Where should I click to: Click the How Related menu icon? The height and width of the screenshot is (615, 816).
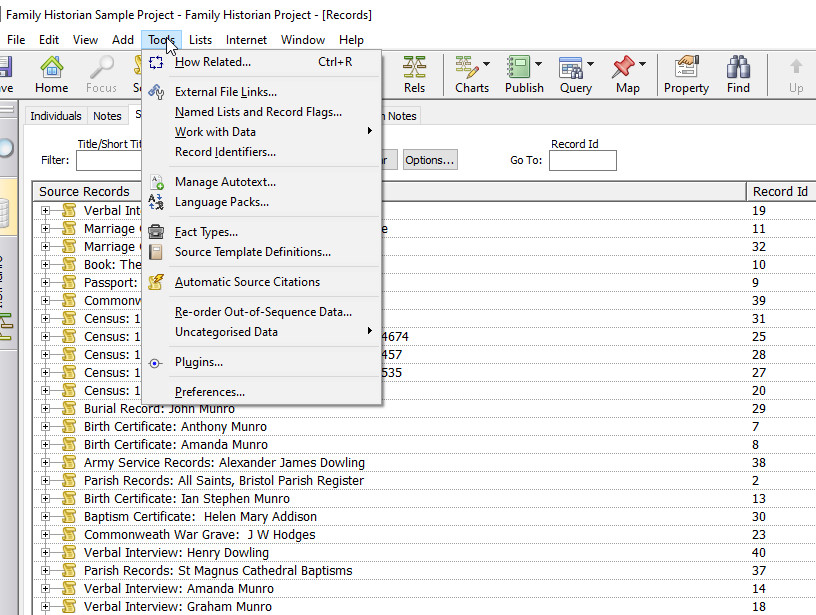(156, 62)
